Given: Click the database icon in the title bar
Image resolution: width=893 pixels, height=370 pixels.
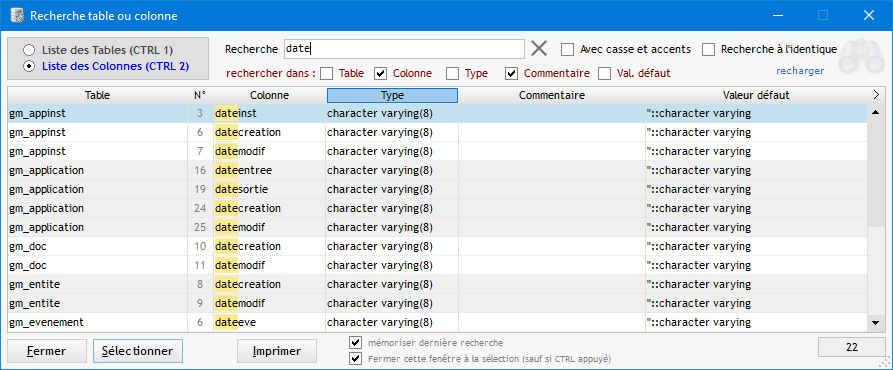Looking at the screenshot, I should tap(15, 15).
